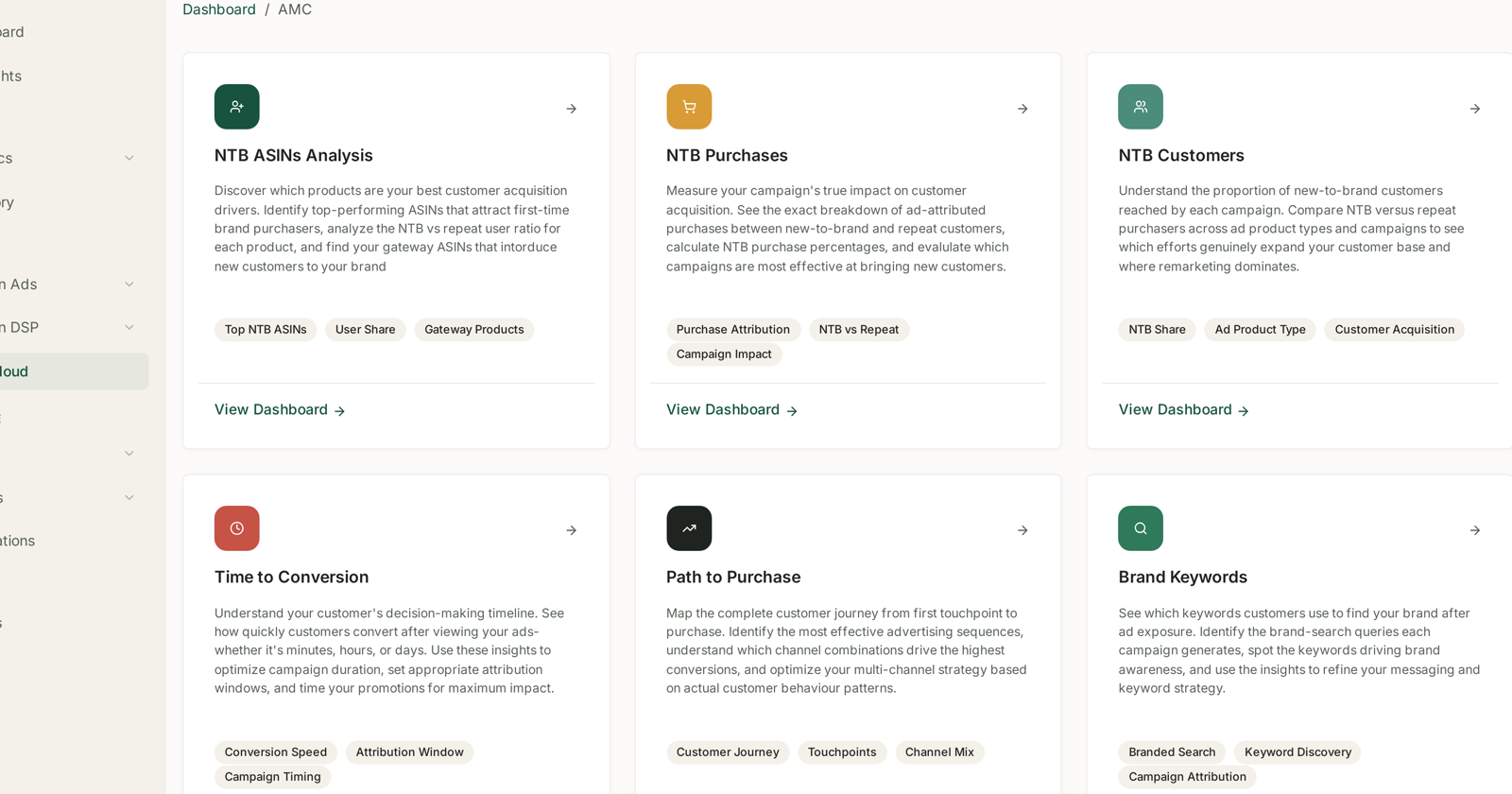Click the NTB ASINs Analysis card icon
Screen dimensions: 1512x794
236,107
